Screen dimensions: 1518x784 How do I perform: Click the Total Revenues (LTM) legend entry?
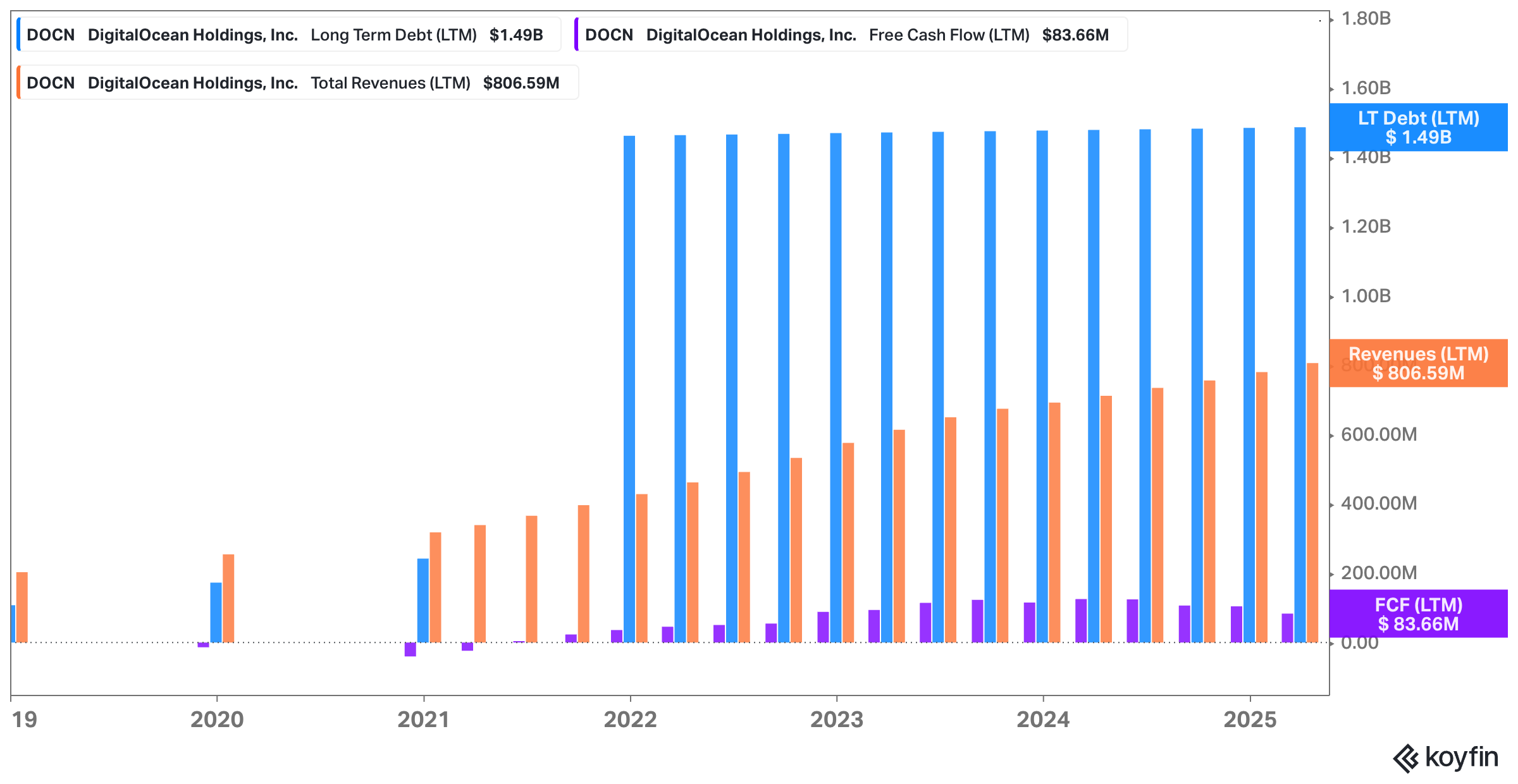pos(297,83)
